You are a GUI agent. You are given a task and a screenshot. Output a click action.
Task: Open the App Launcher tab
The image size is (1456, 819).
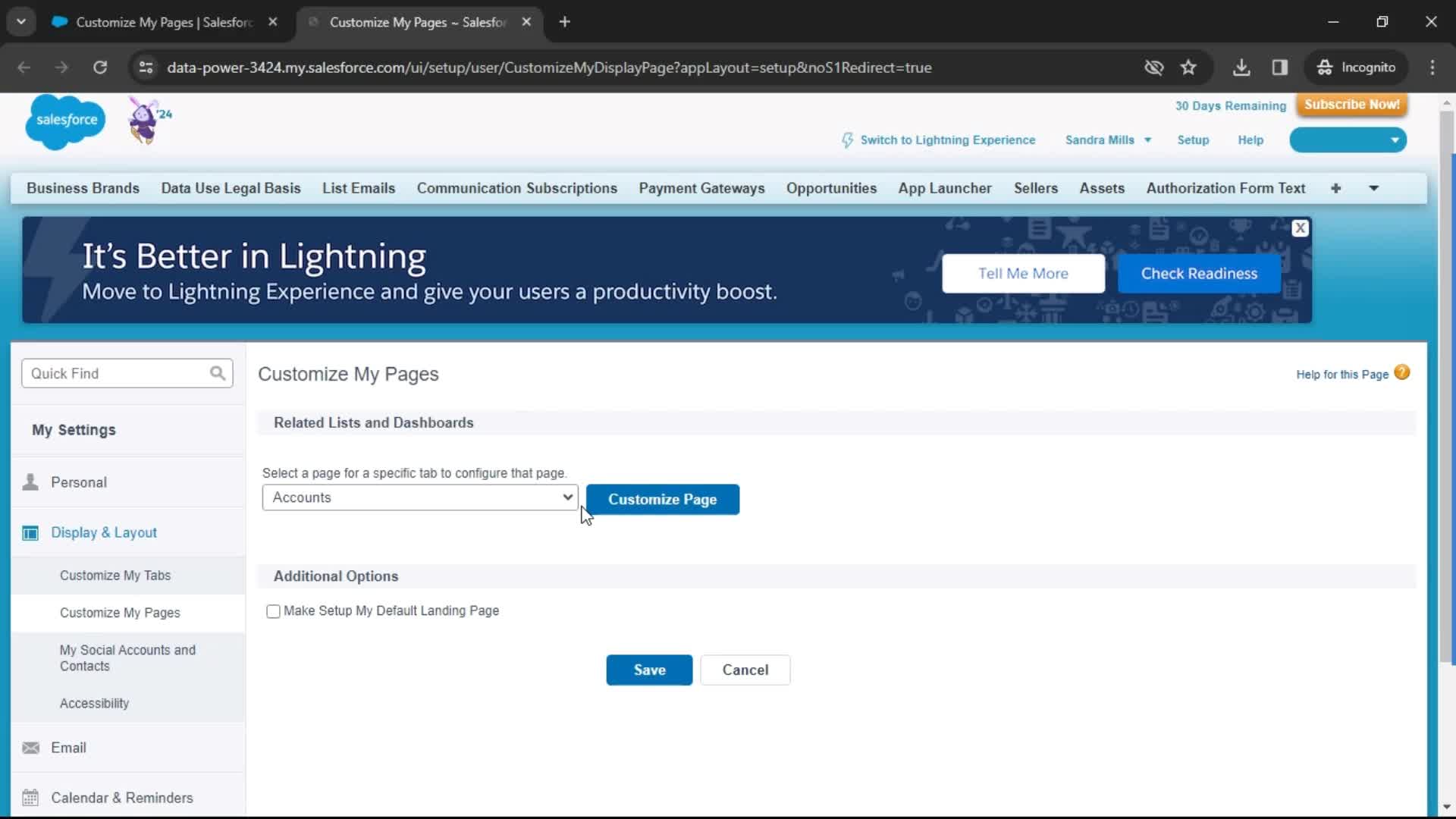click(945, 188)
